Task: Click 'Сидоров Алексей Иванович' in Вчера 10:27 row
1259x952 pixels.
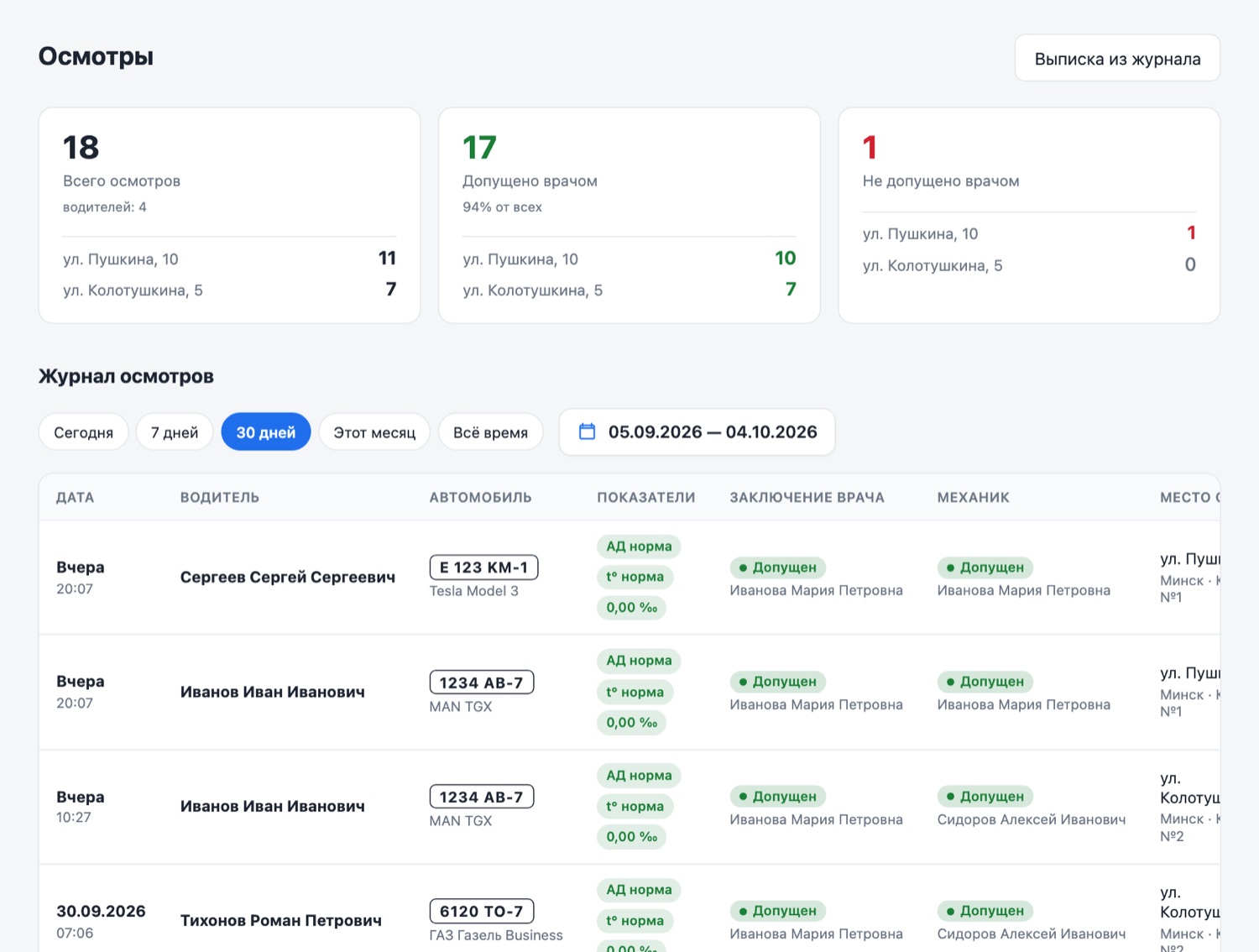Action: point(1032,819)
